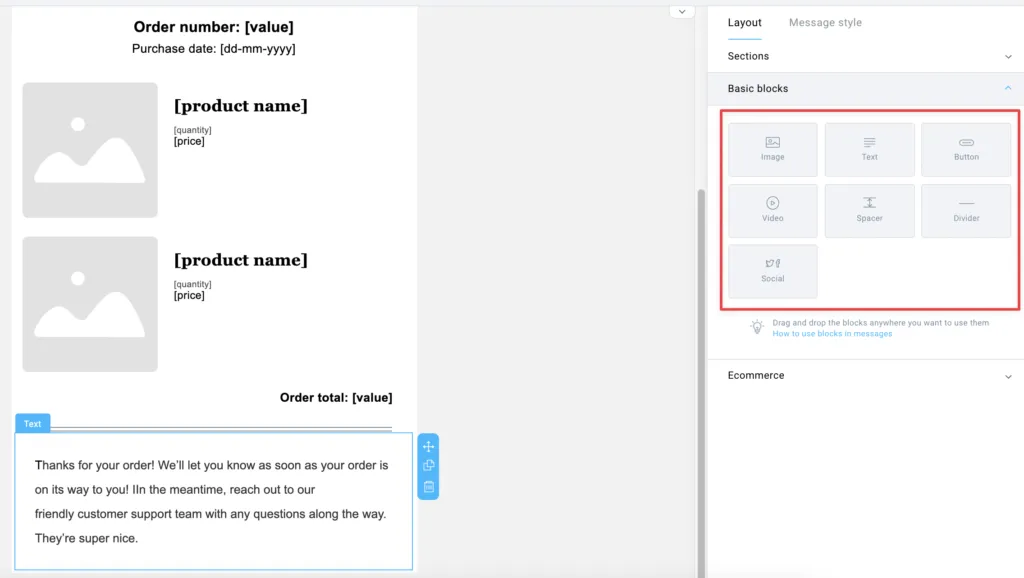This screenshot has height=578, width=1024.
Task: Click the second [product name] heading
Action: tap(240, 260)
